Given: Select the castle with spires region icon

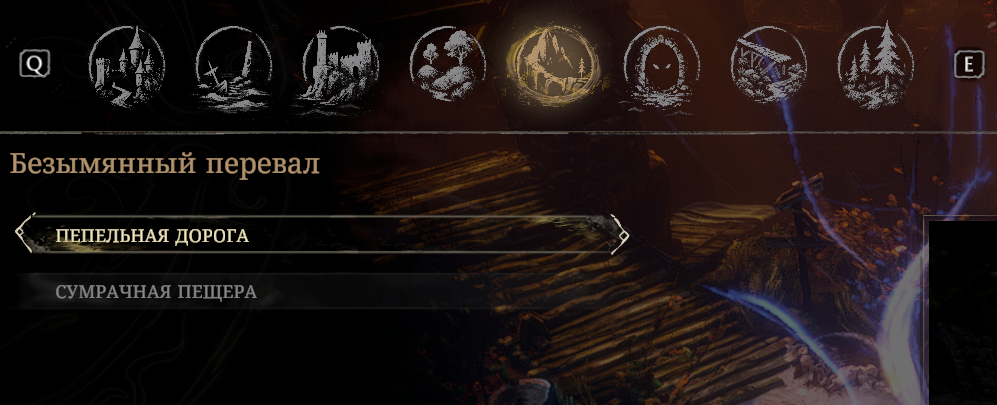Looking at the screenshot, I should pyautogui.click(x=127, y=65).
